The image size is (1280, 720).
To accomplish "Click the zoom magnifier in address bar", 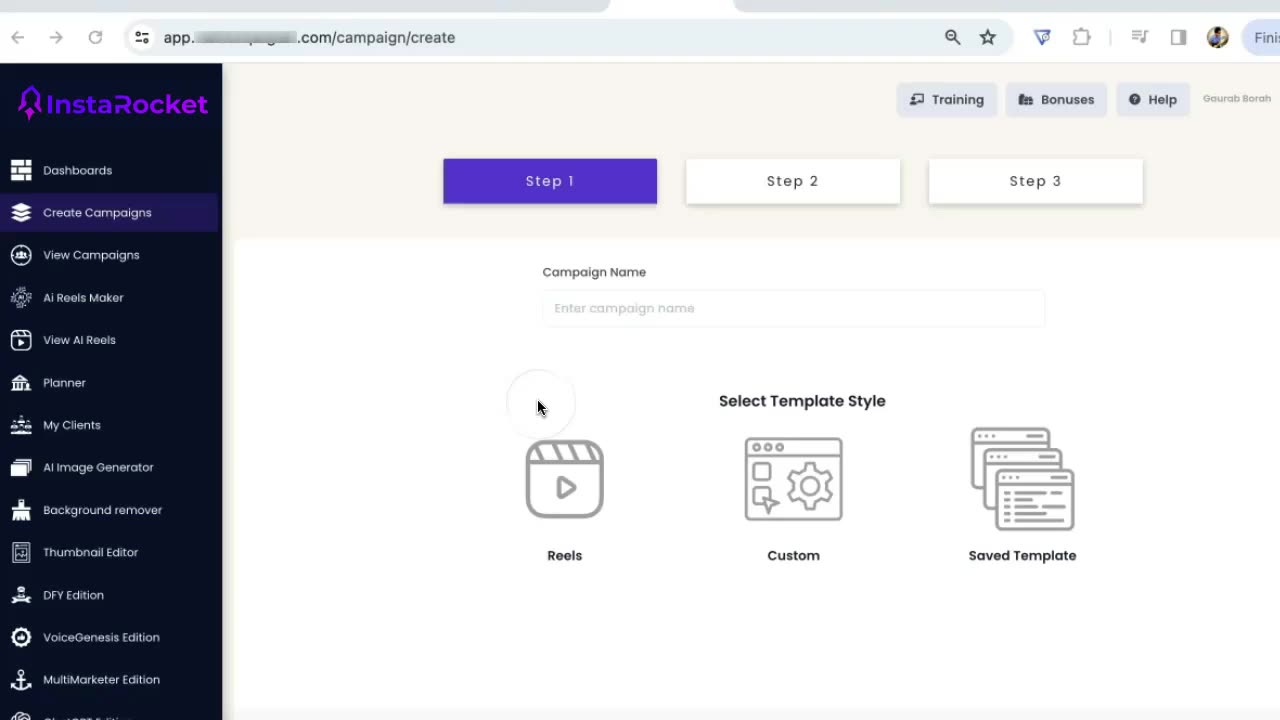I will coord(952,37).
